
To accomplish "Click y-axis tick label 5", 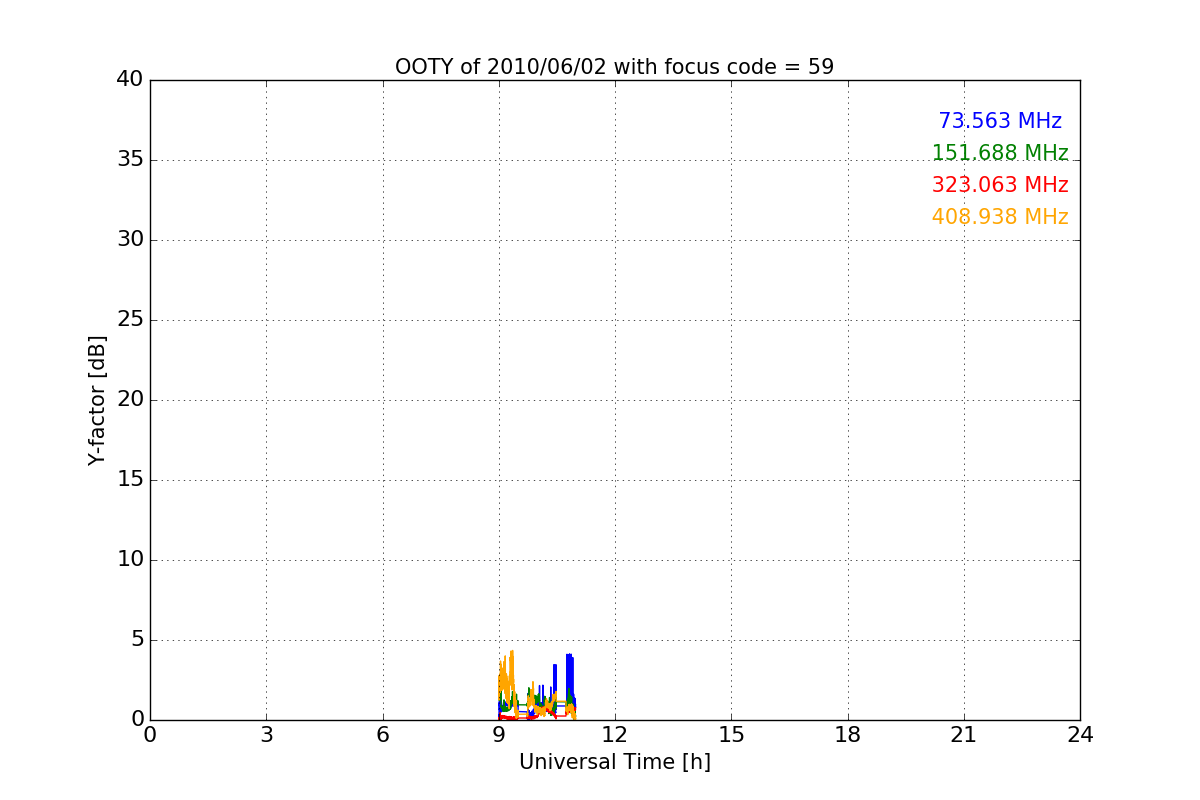I will point(137,640).
